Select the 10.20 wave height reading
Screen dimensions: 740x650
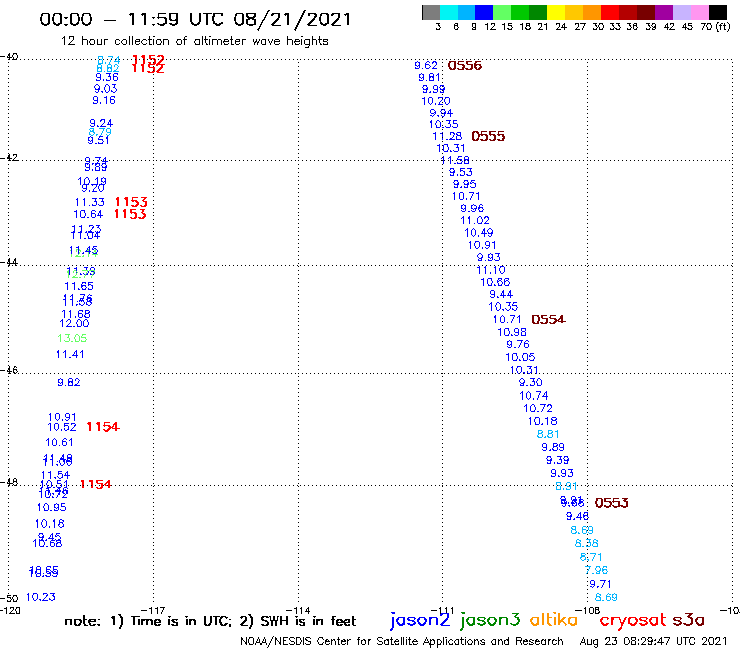(436, 101)
